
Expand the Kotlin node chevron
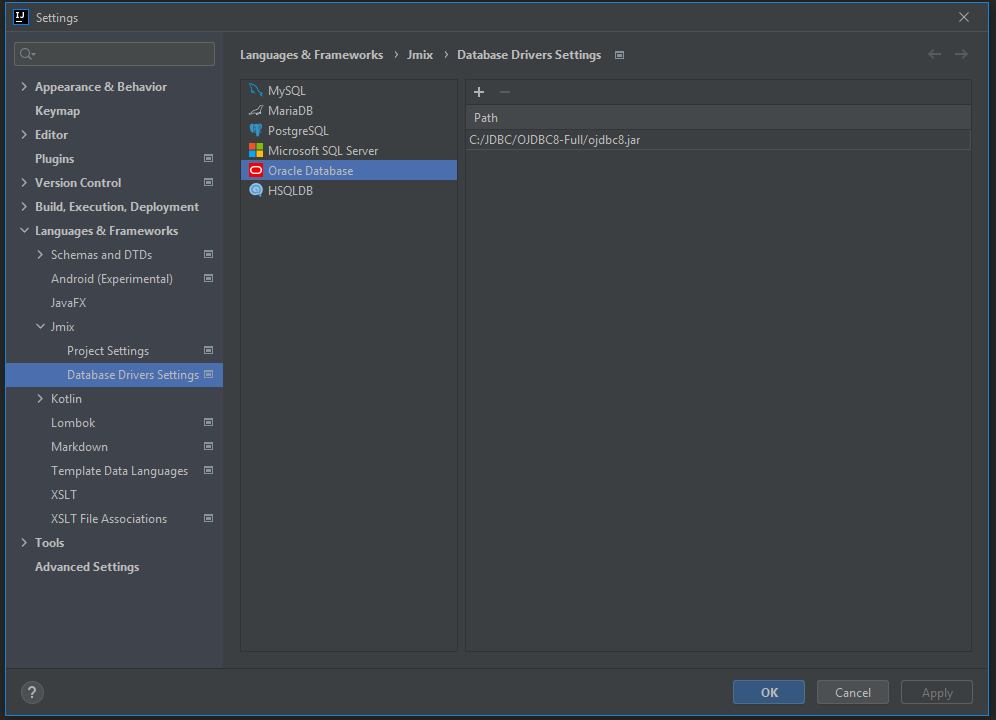[x=40, y=398]
